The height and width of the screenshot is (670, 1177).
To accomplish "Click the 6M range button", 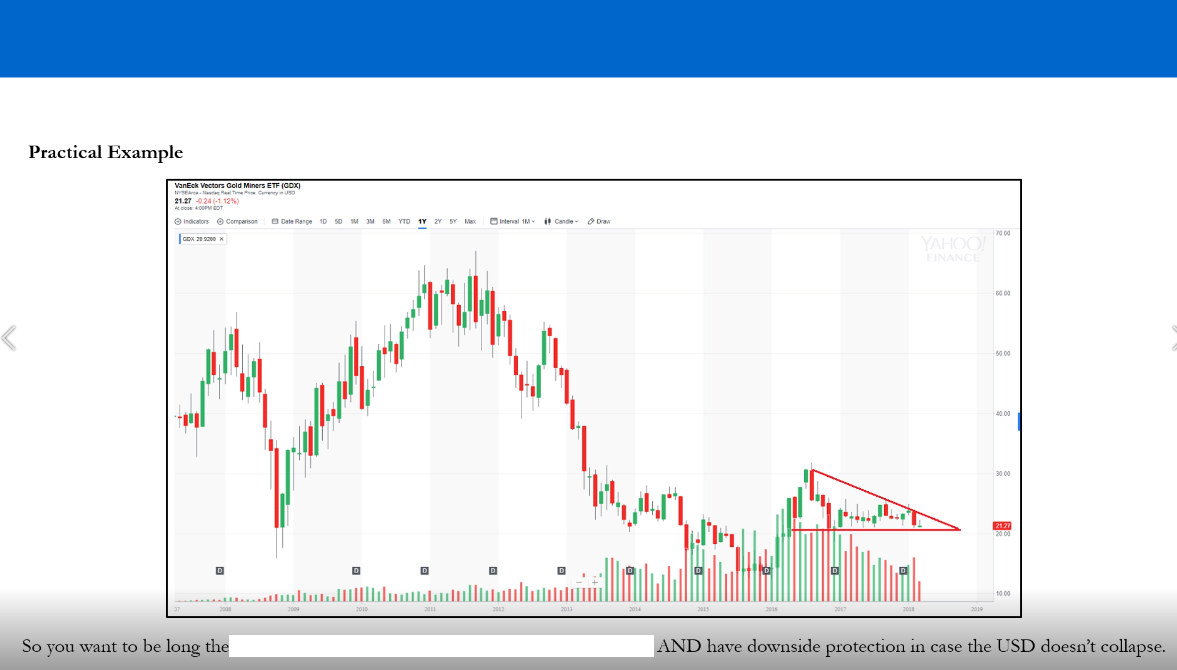I will (x=386, y=221).
